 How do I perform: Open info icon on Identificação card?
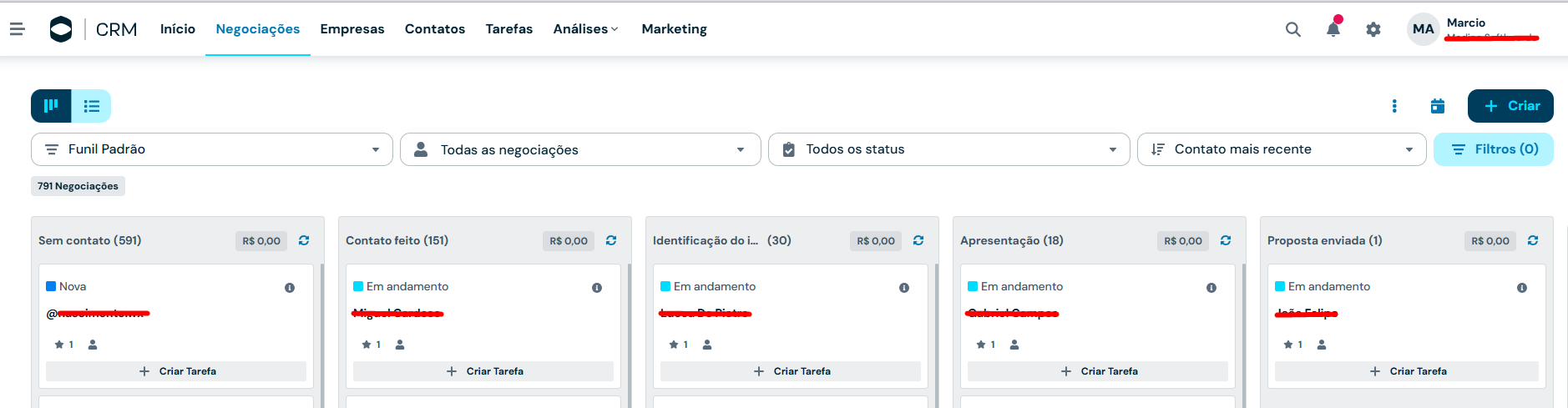pyautogui.click(x=904, y=288)
